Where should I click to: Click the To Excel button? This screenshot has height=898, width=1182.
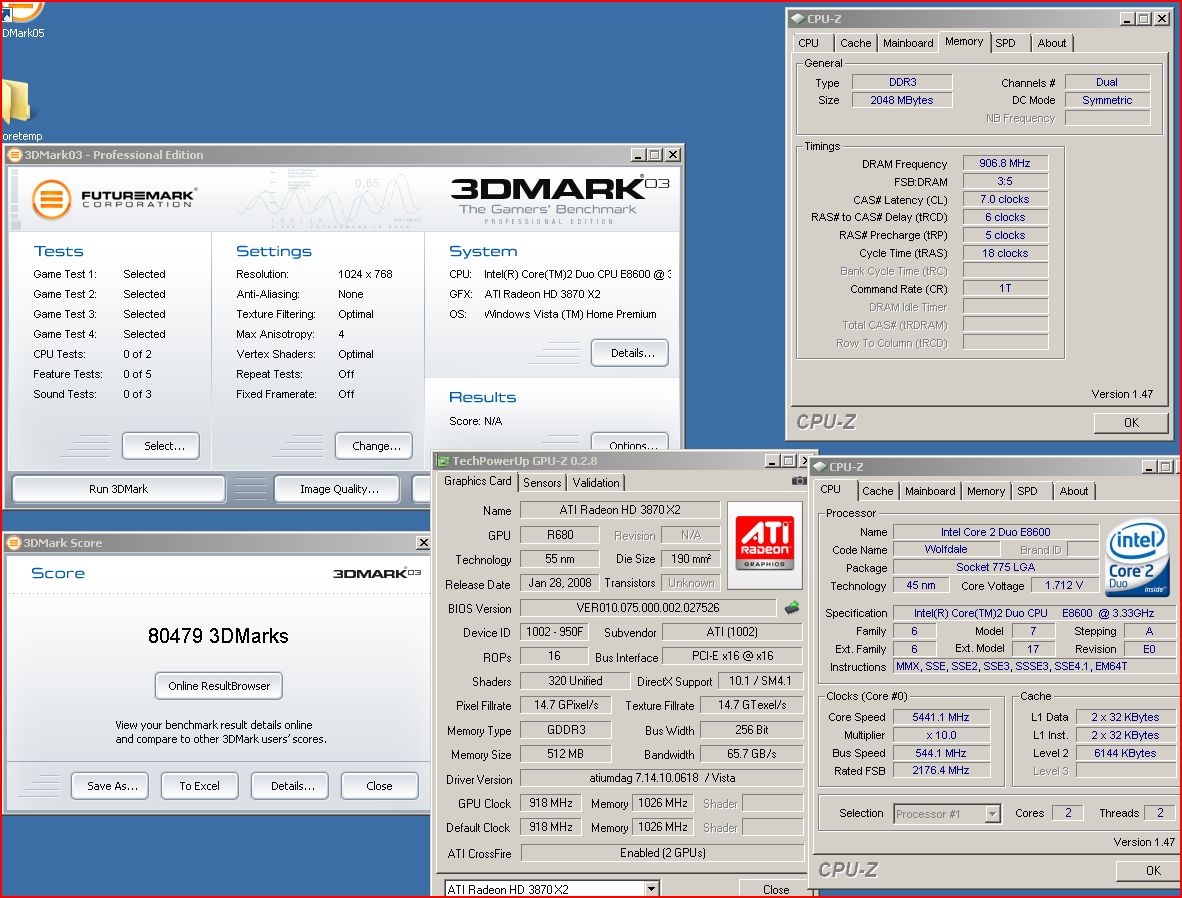[200, 786]
